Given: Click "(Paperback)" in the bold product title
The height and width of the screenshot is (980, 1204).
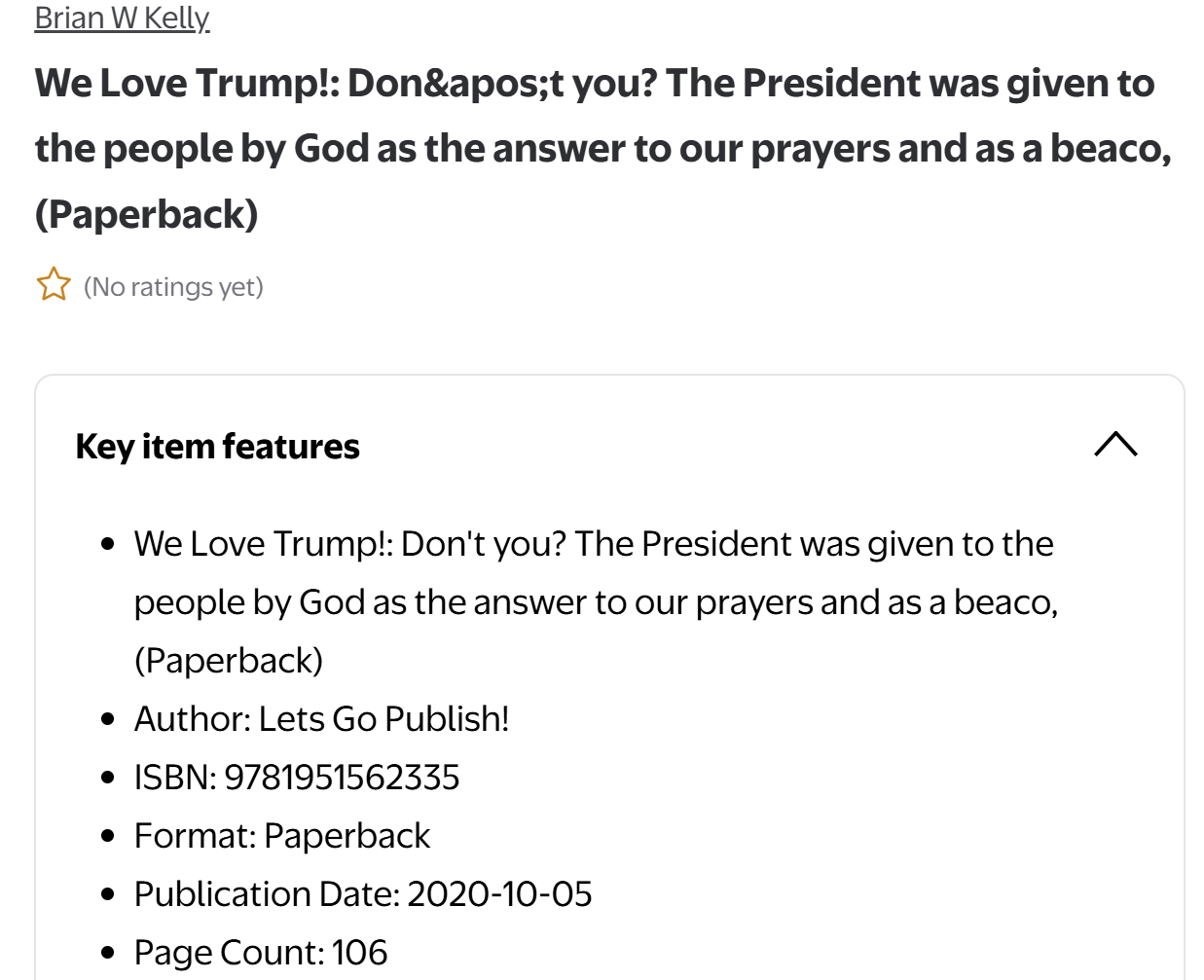Looking at the screenshot, I should coord(147,214).
